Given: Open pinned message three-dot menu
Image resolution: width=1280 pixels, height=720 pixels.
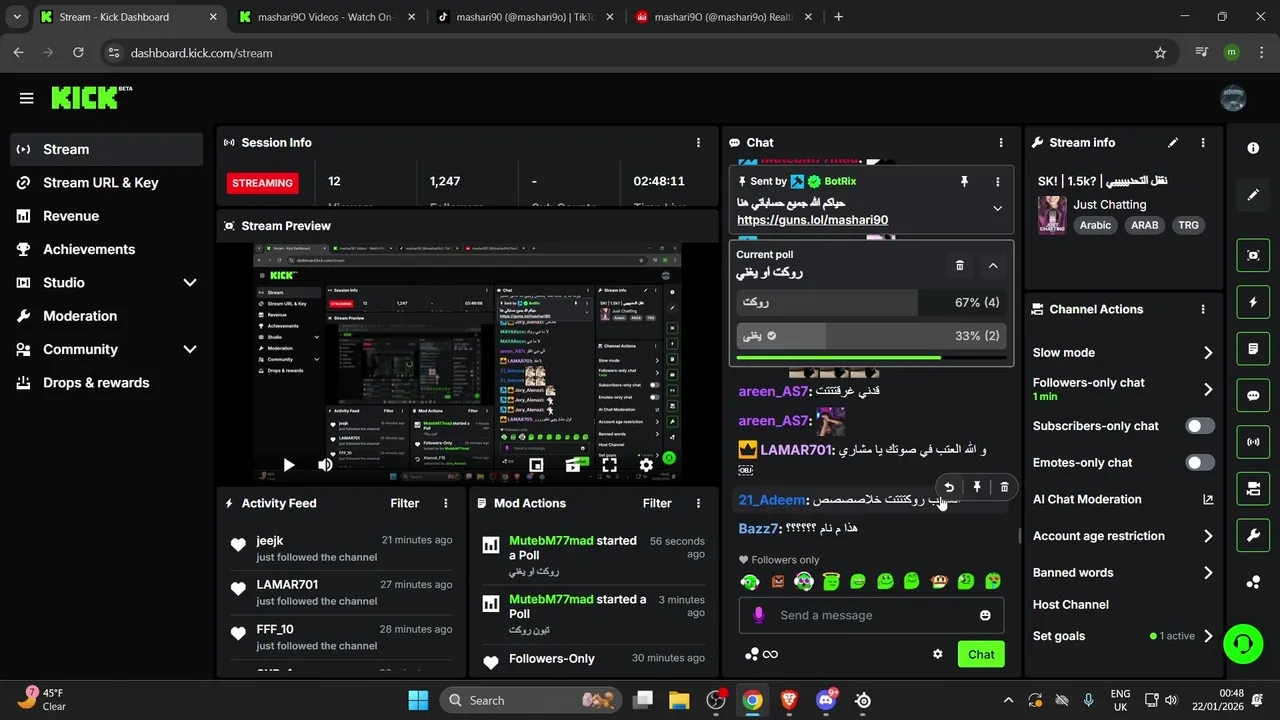Looking at the screenshot, I should [x=997, y=182].
